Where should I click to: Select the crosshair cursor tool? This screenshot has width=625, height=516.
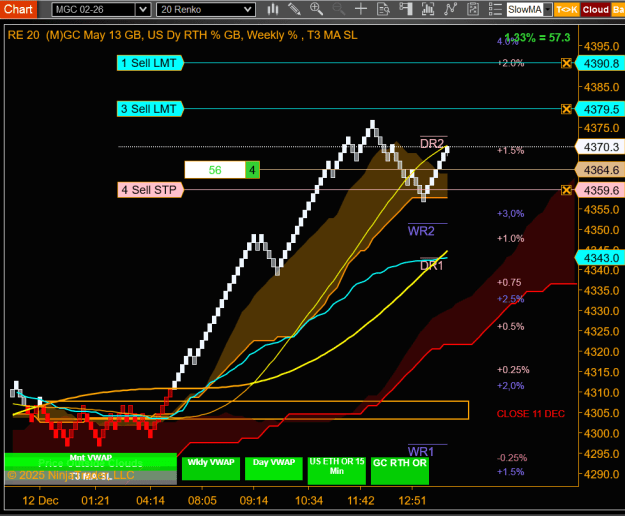coord(361,9)
